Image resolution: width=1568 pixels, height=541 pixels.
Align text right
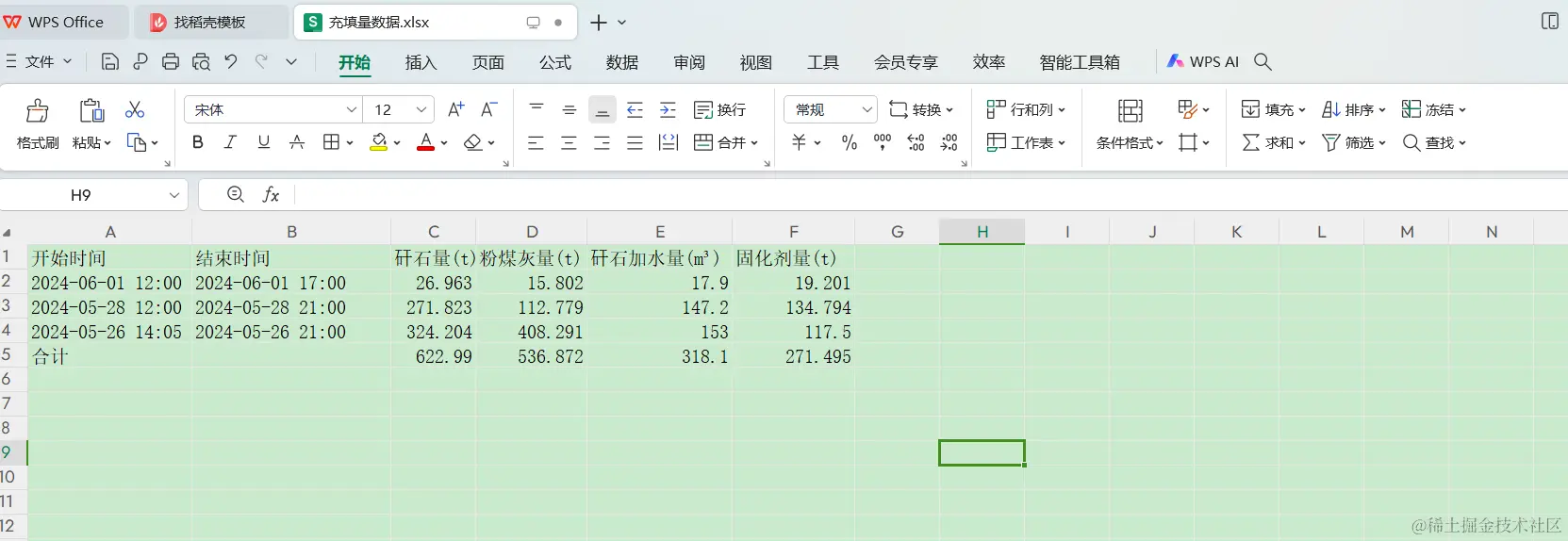click(x=602, y=142)
